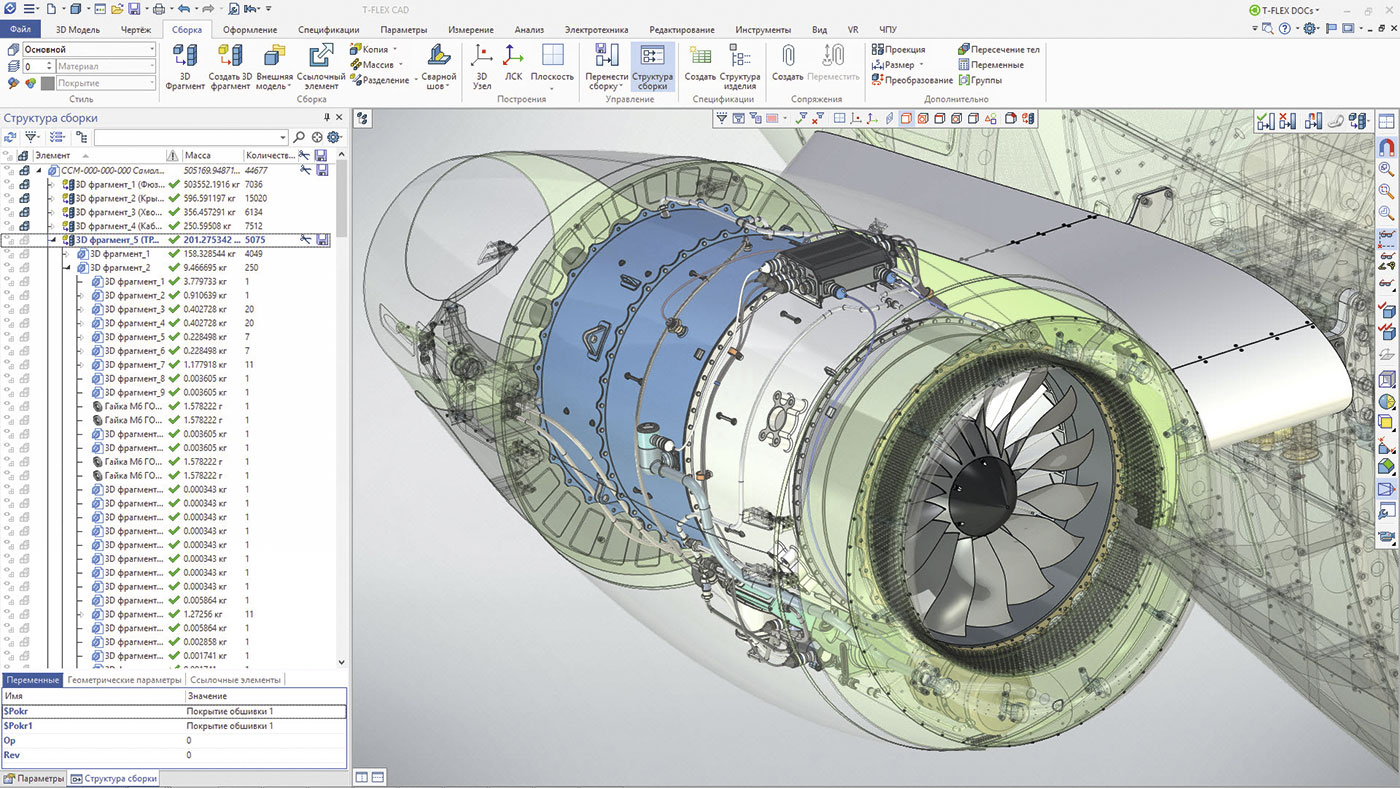Click the Пересечение тел tool
Viewport: 1400px width, 788px height.
(x=998, y=49)
